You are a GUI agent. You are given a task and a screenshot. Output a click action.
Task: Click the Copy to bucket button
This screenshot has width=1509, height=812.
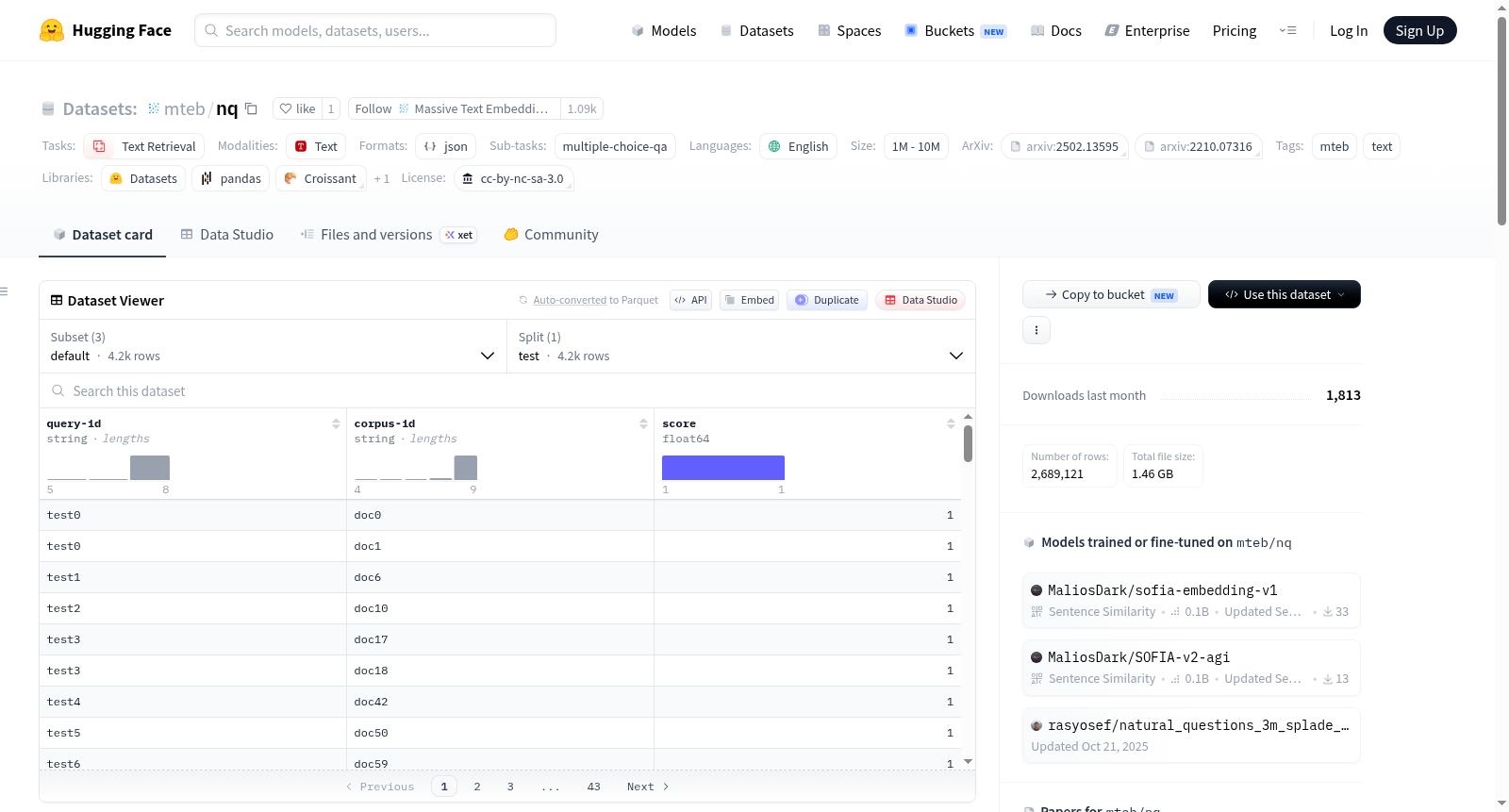click(x=1111, y=294)
